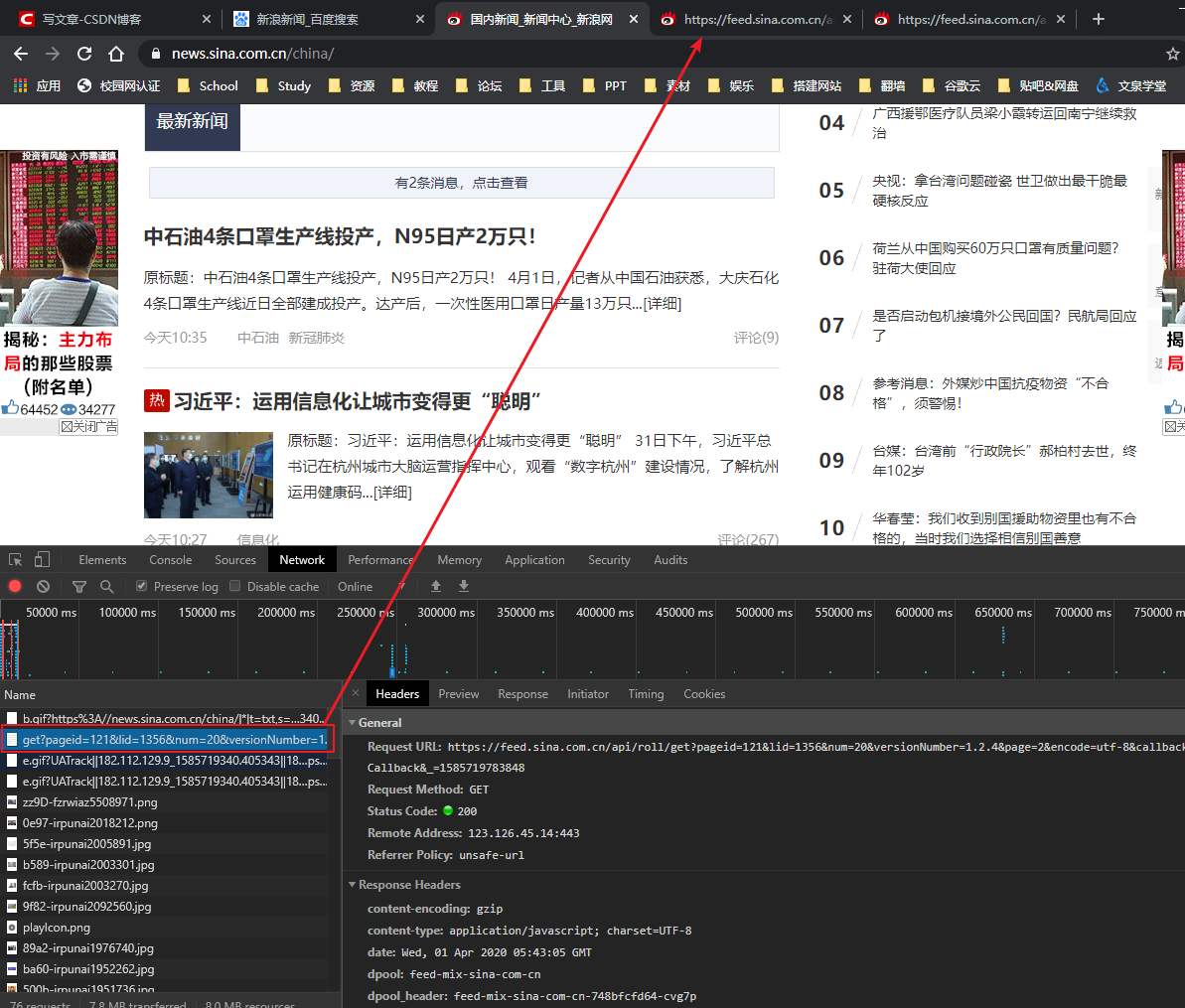The height and width of the screenshot is (1008, 1185).
Task: Reload the current page
Action: click(83, 54)
